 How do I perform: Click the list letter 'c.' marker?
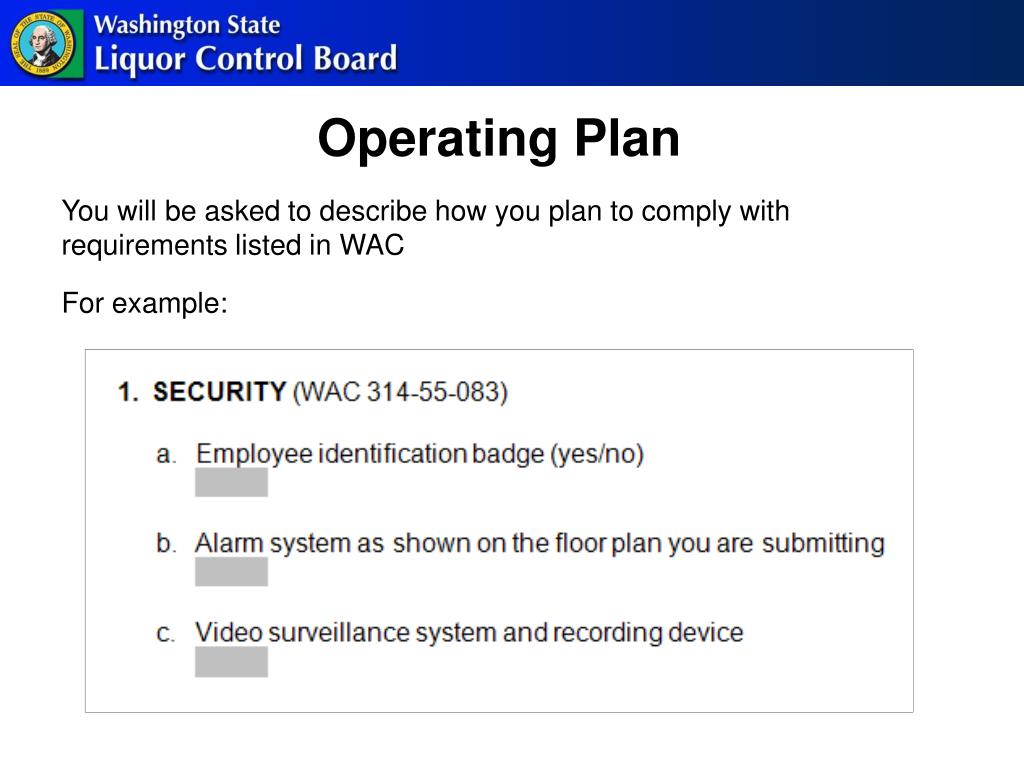click(x=165, y=633)
